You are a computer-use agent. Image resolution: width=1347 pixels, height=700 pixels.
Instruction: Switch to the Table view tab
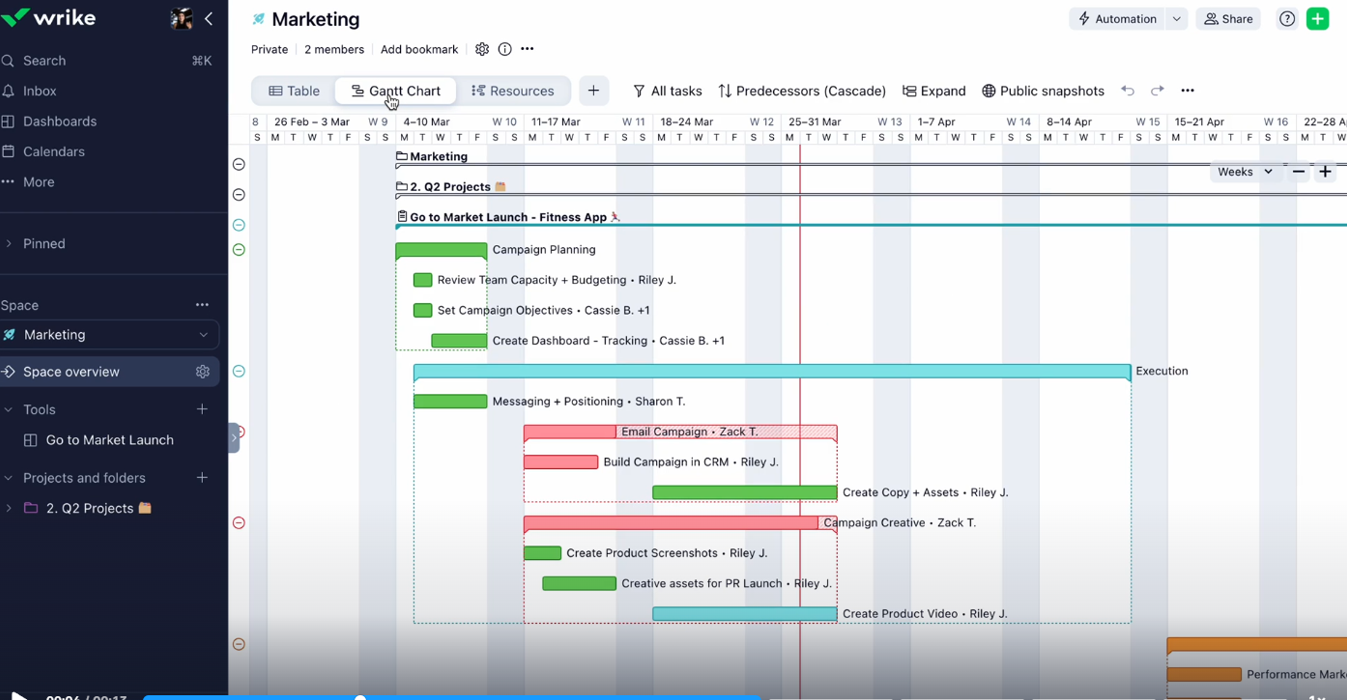coord(294,91)
